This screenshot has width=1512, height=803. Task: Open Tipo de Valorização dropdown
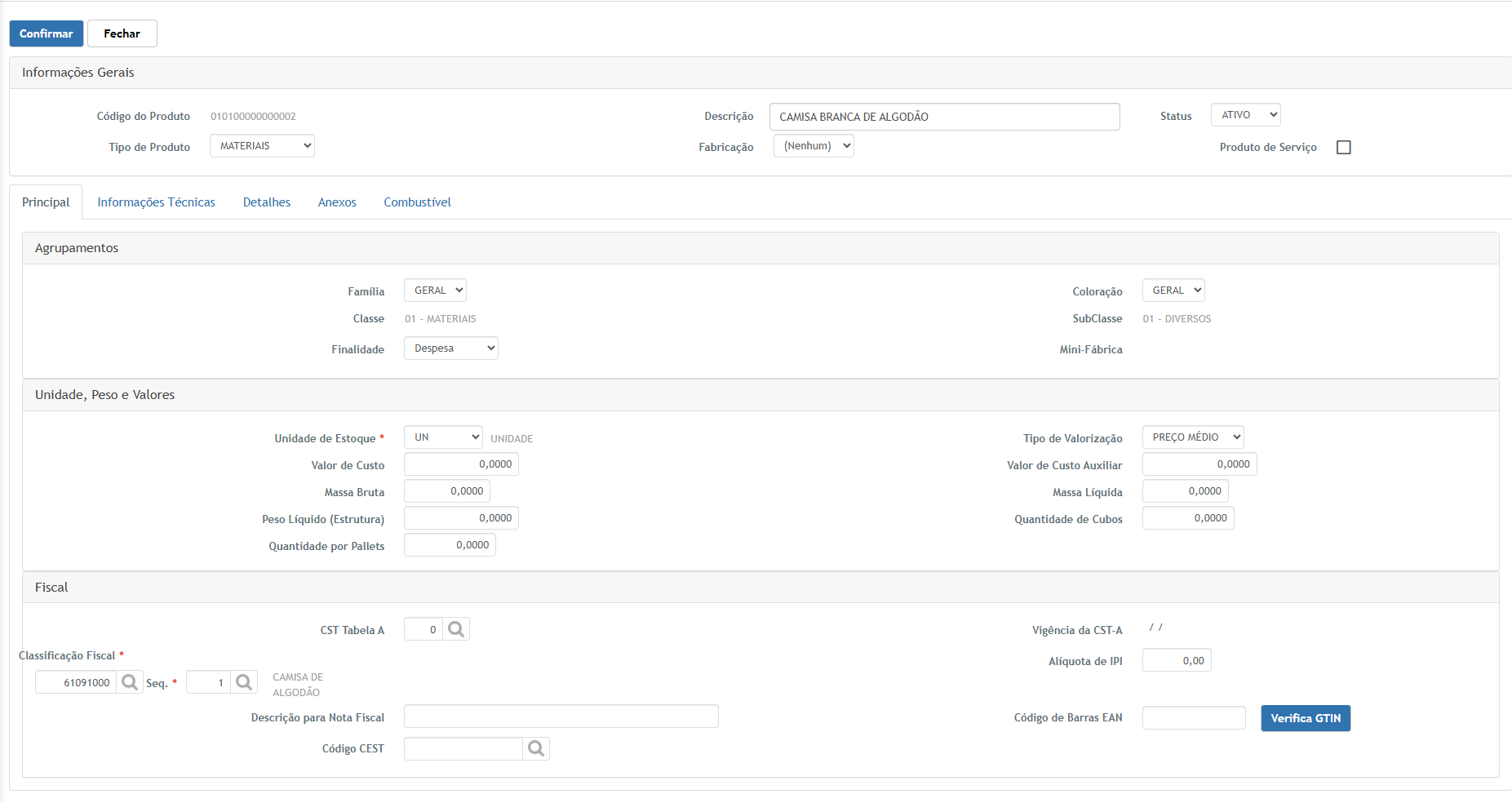point(1192,437)
